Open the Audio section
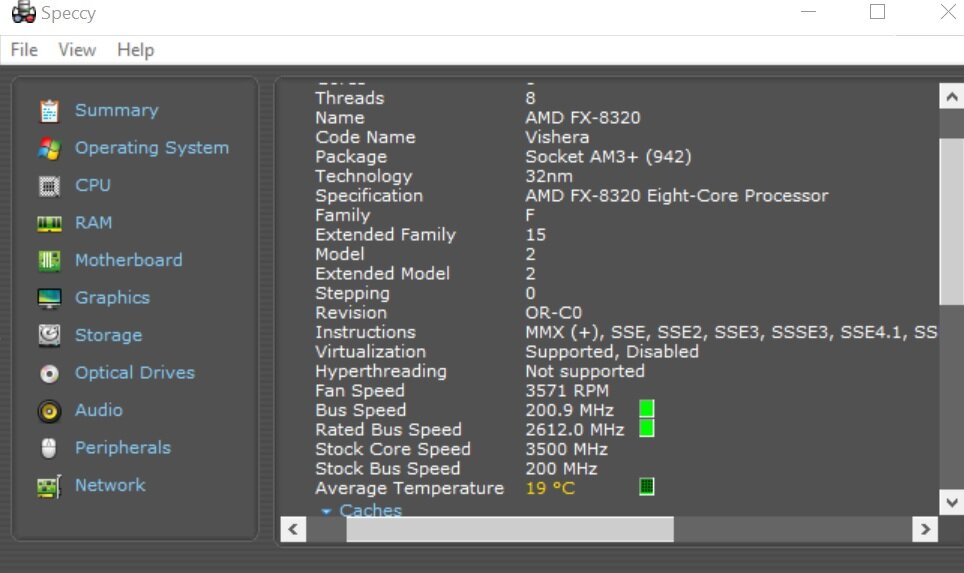The image size is (964, 573). pyautogui.click(x=98, y=411)
